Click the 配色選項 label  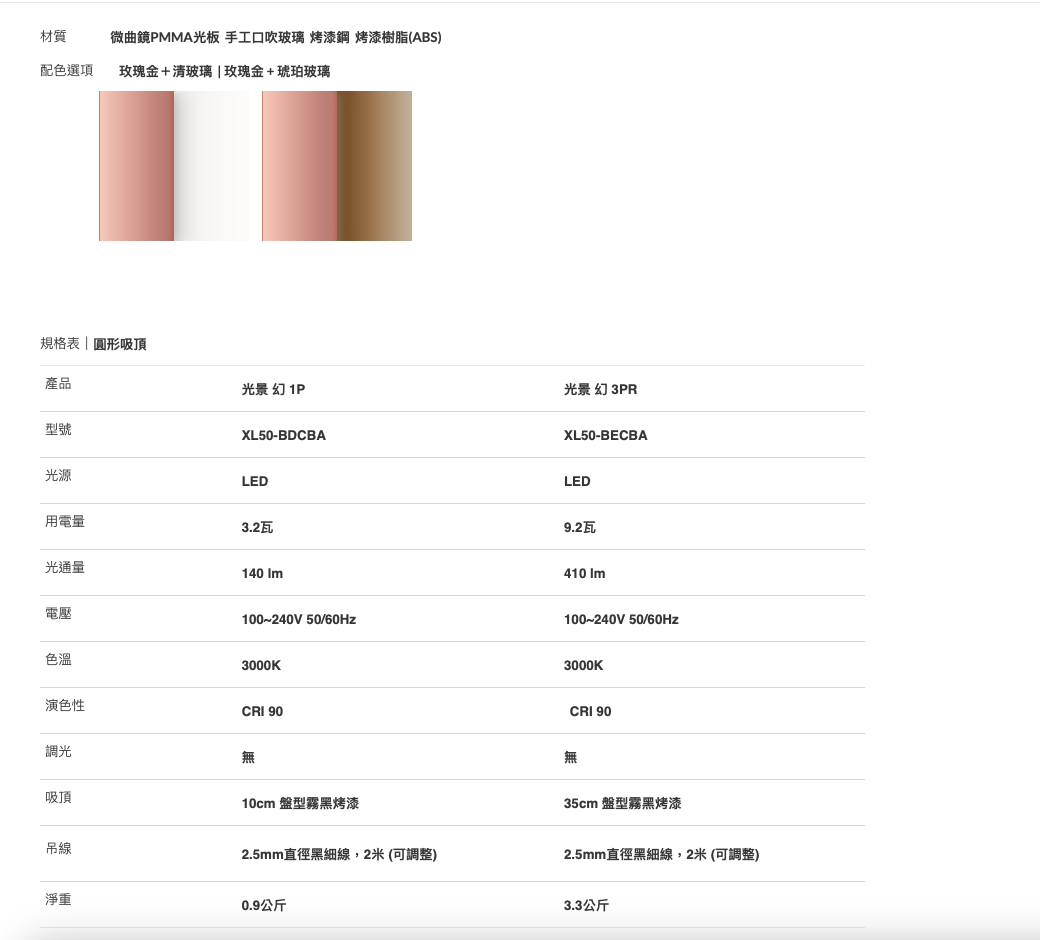[x=67, y=70]
